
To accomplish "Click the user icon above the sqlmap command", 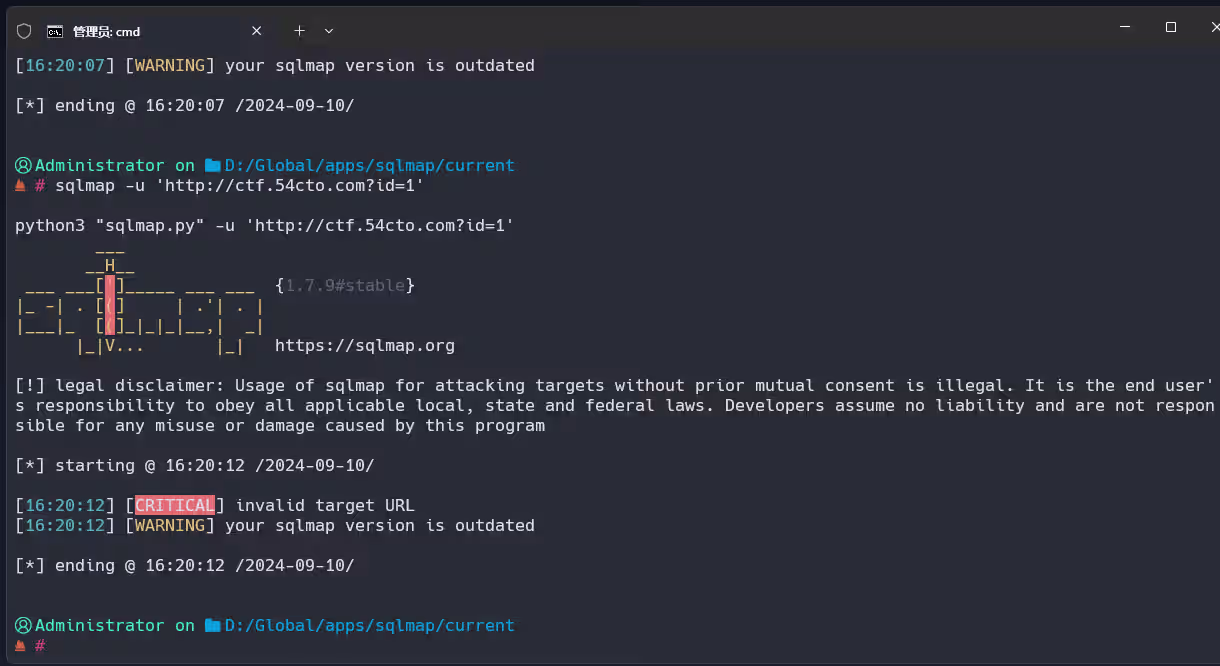I will (23, 166).
